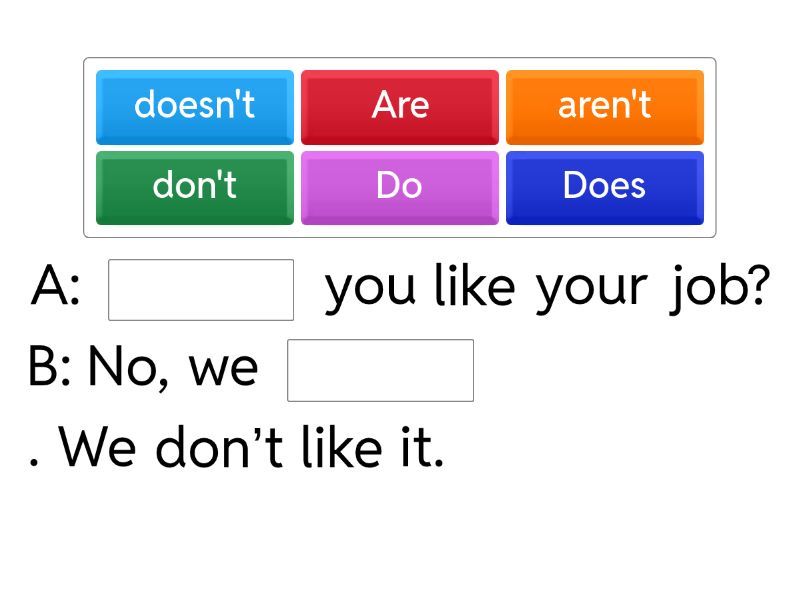Click the word "No," in line B

[126, 368]
